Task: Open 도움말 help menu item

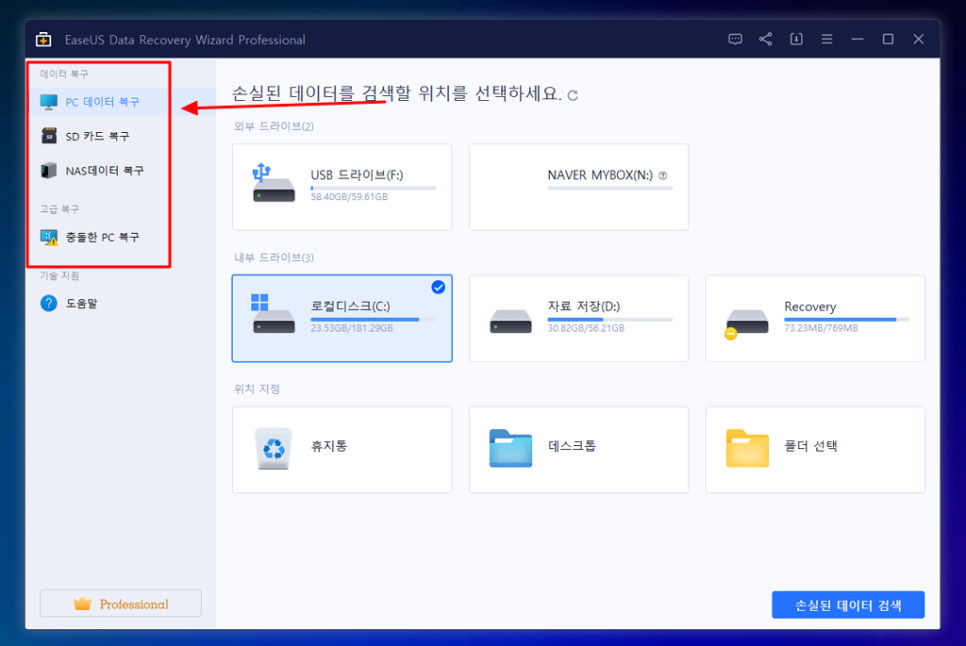Action: [x=120, y=303]
